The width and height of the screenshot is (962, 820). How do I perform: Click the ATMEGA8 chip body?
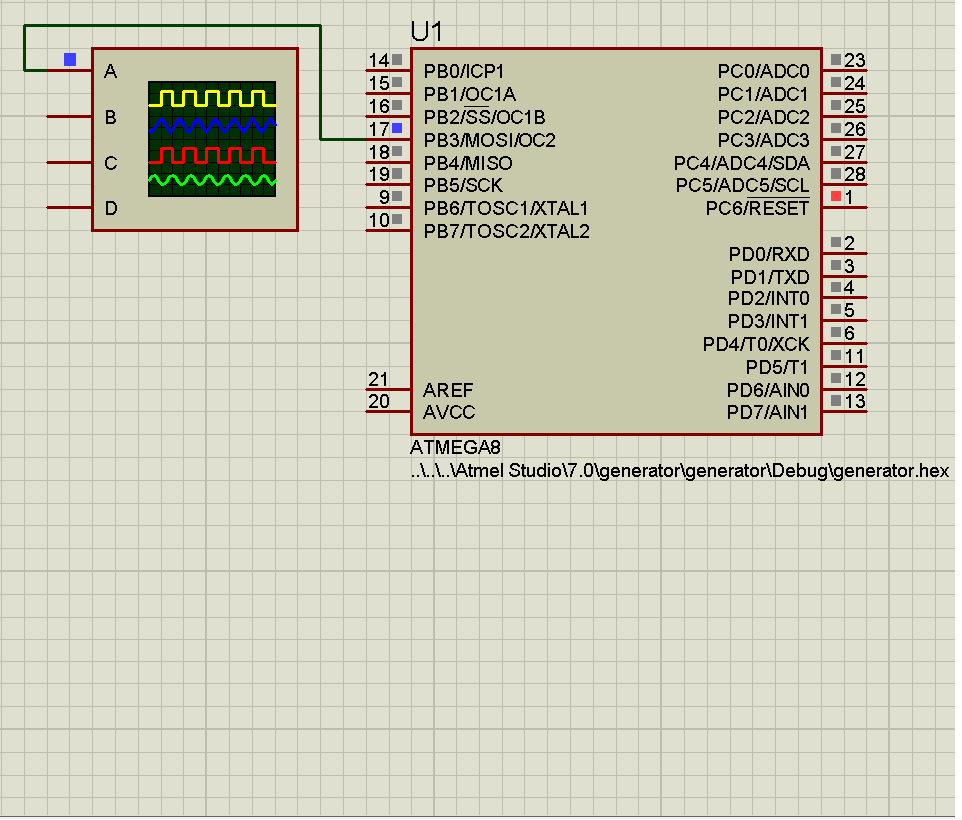tap(616, 242)
